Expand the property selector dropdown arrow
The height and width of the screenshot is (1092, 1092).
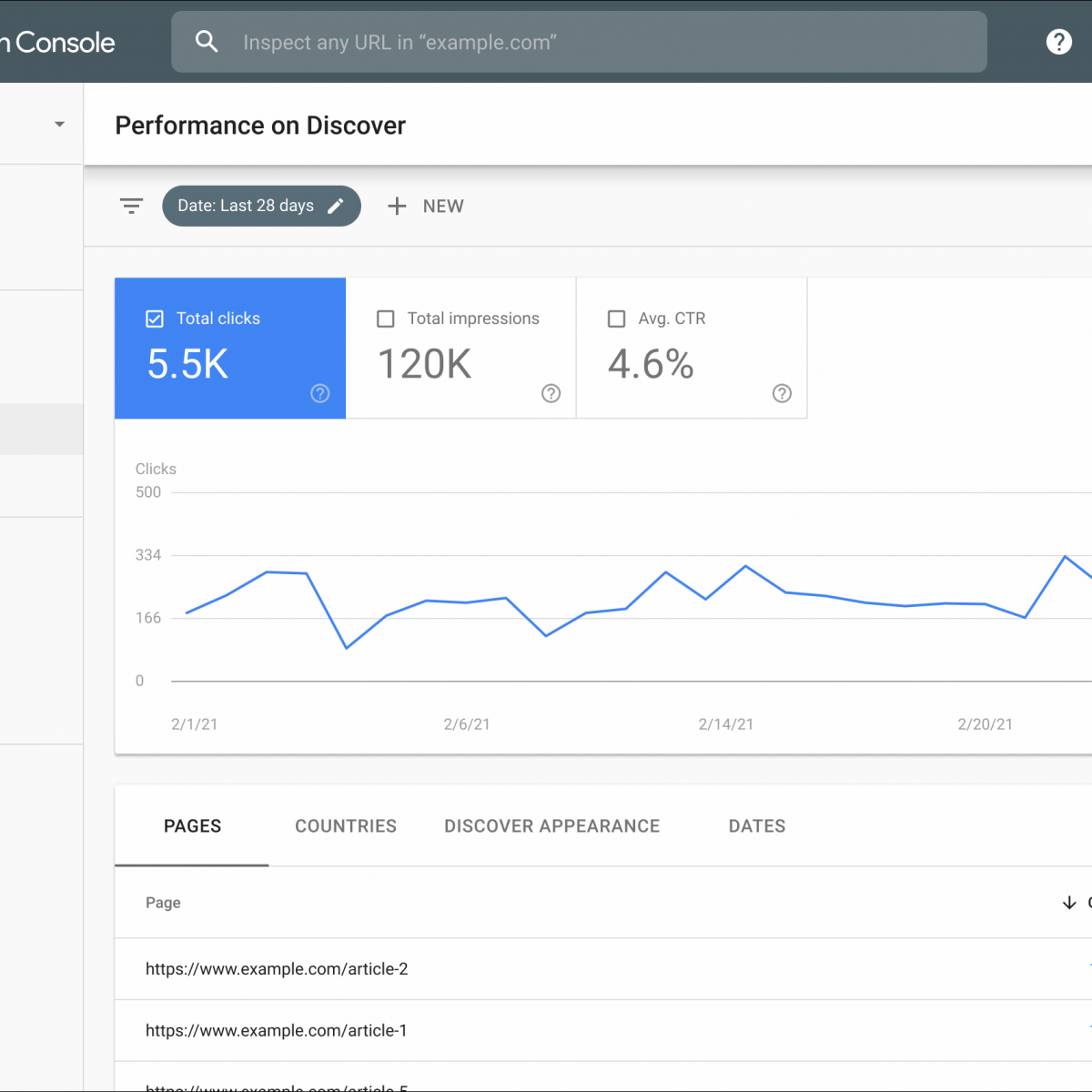pyautogui.click(x=60, y=124)
